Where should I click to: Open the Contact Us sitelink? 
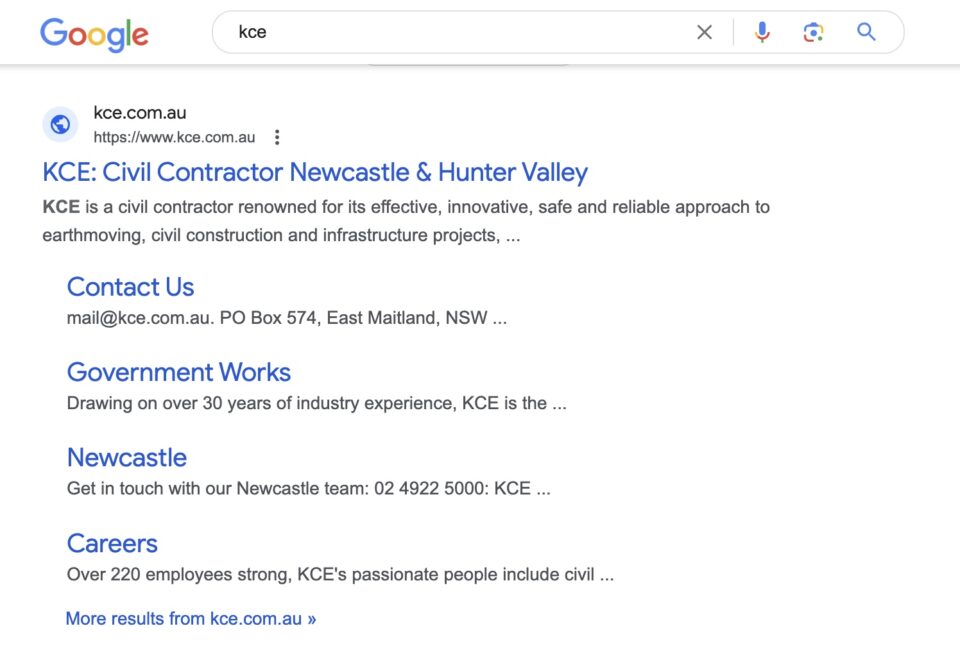point(130,287)
